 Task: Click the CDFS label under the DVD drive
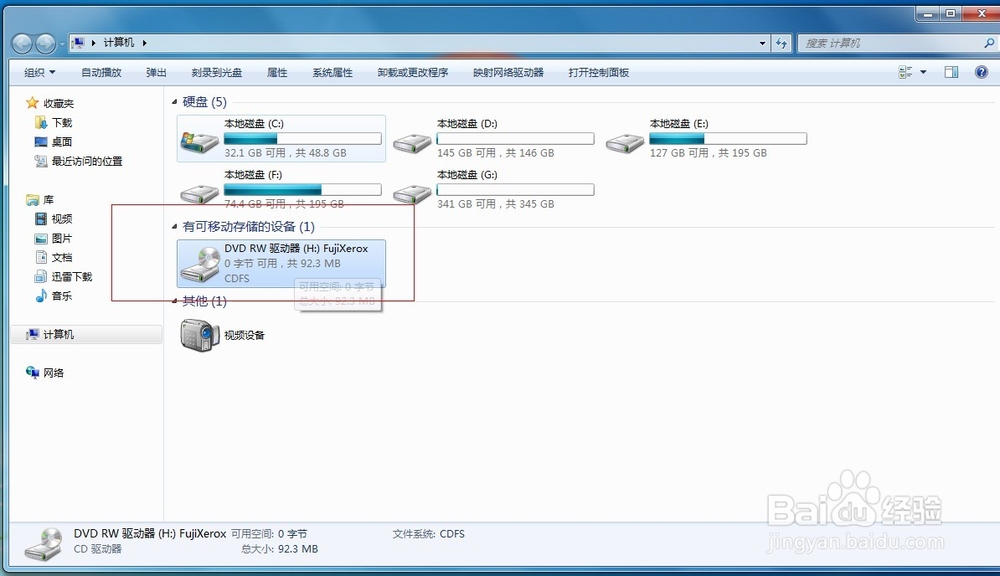(x=237, y=278)
